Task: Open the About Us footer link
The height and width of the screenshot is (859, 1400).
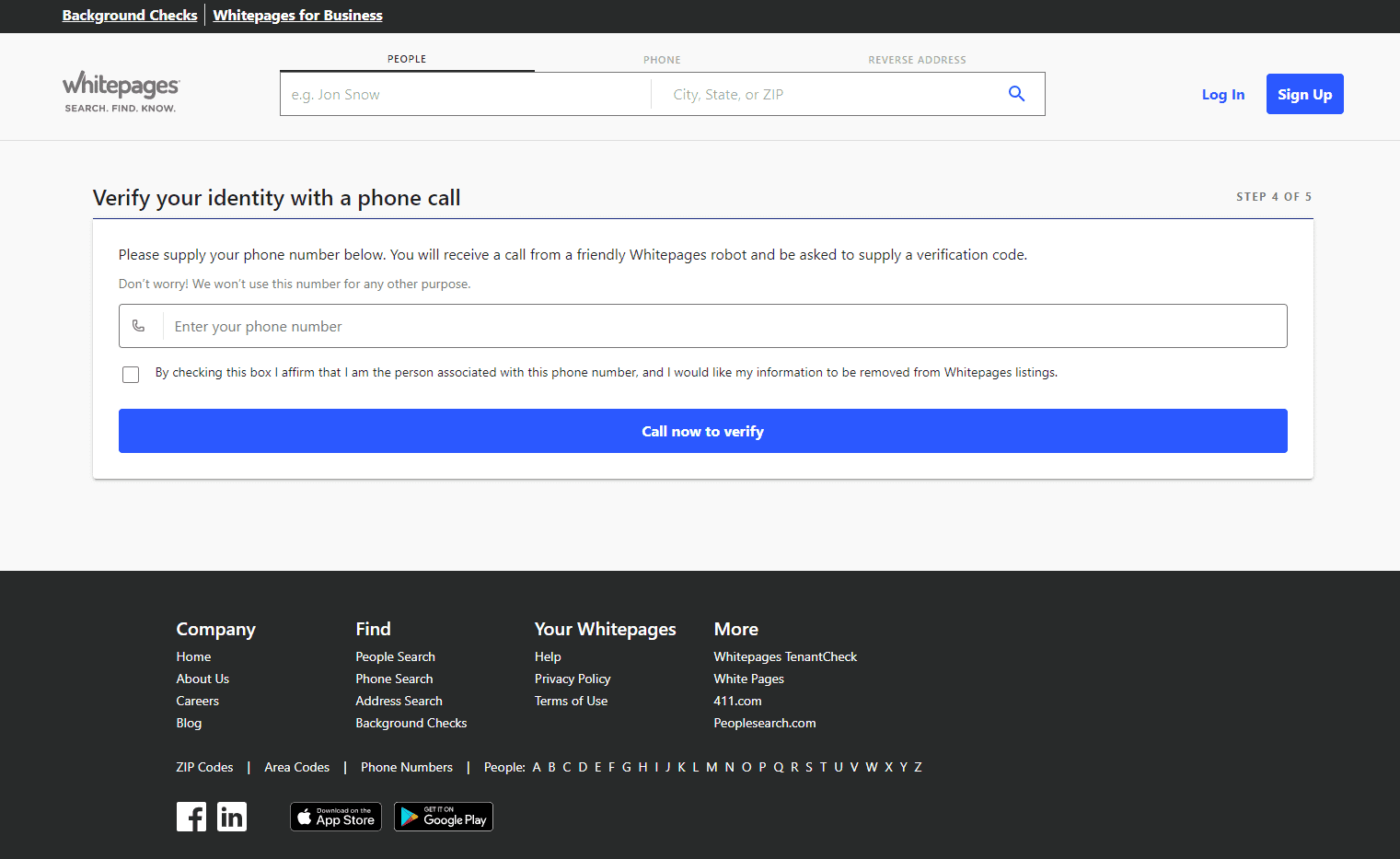Action: tap(202, 679)
